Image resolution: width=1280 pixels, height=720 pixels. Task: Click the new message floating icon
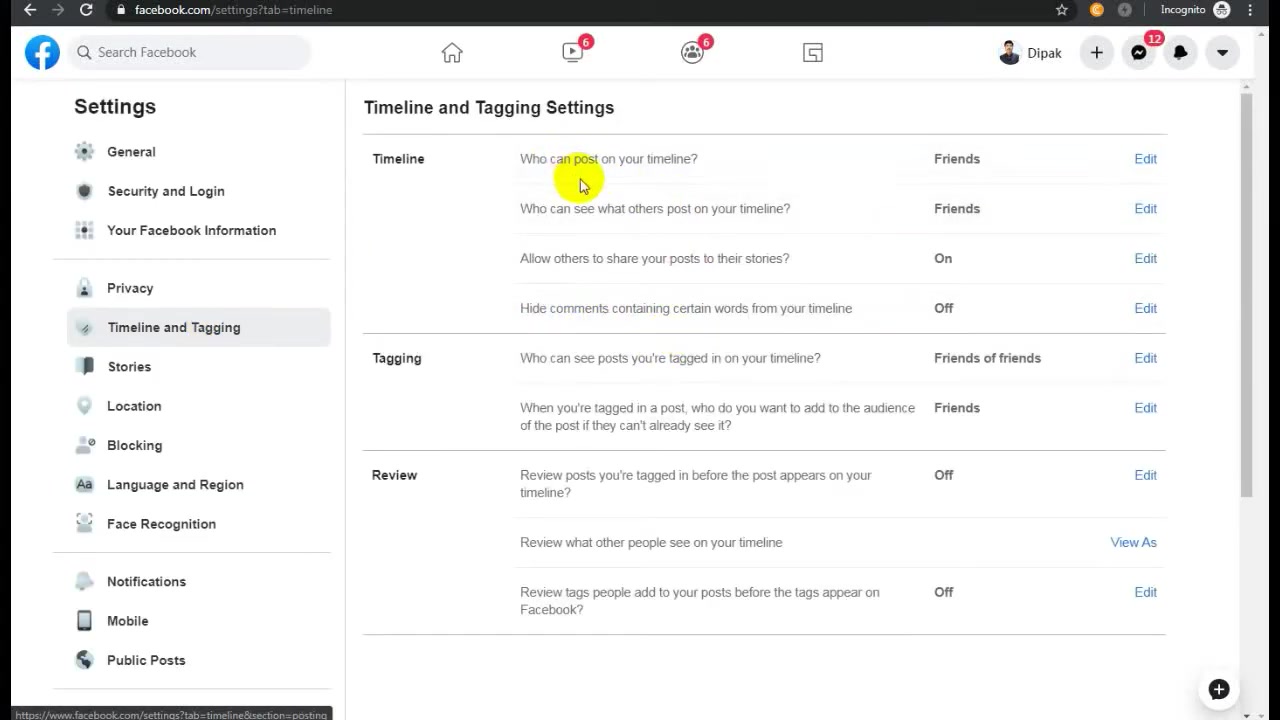click(1218, 689)
